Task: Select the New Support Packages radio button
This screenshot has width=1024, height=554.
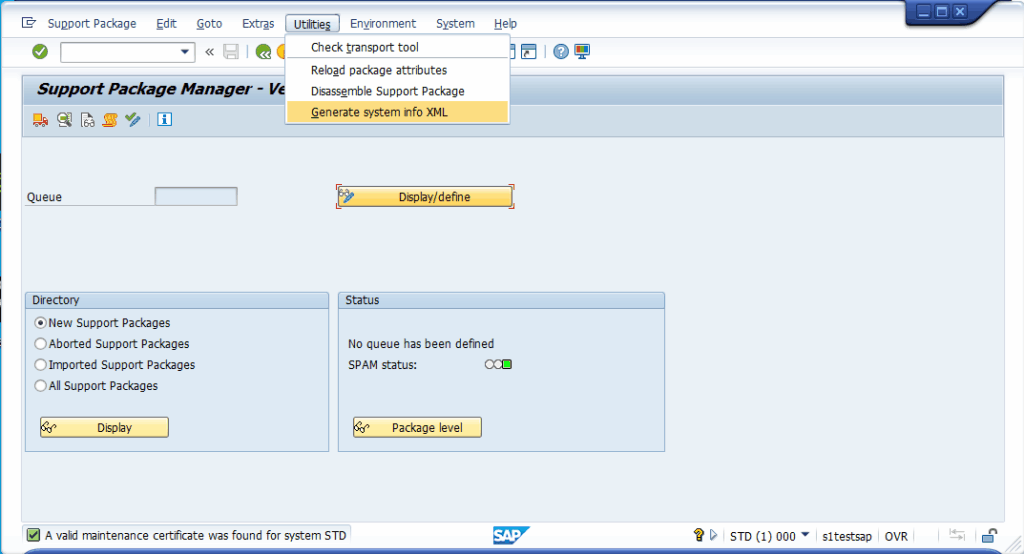Action: [x=41, y=323]
